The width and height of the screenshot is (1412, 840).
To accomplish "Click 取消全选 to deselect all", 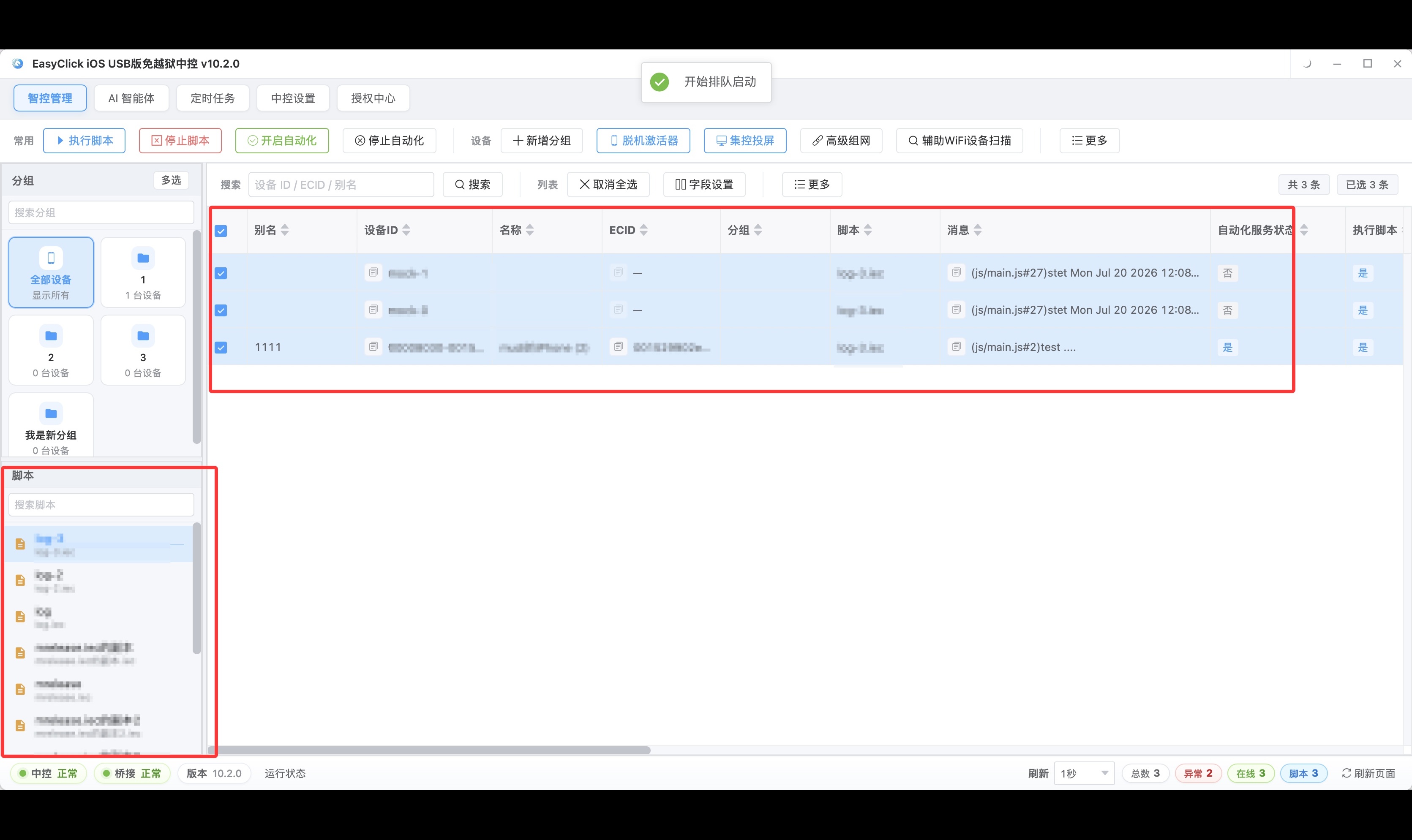I will tap(609, 185).
